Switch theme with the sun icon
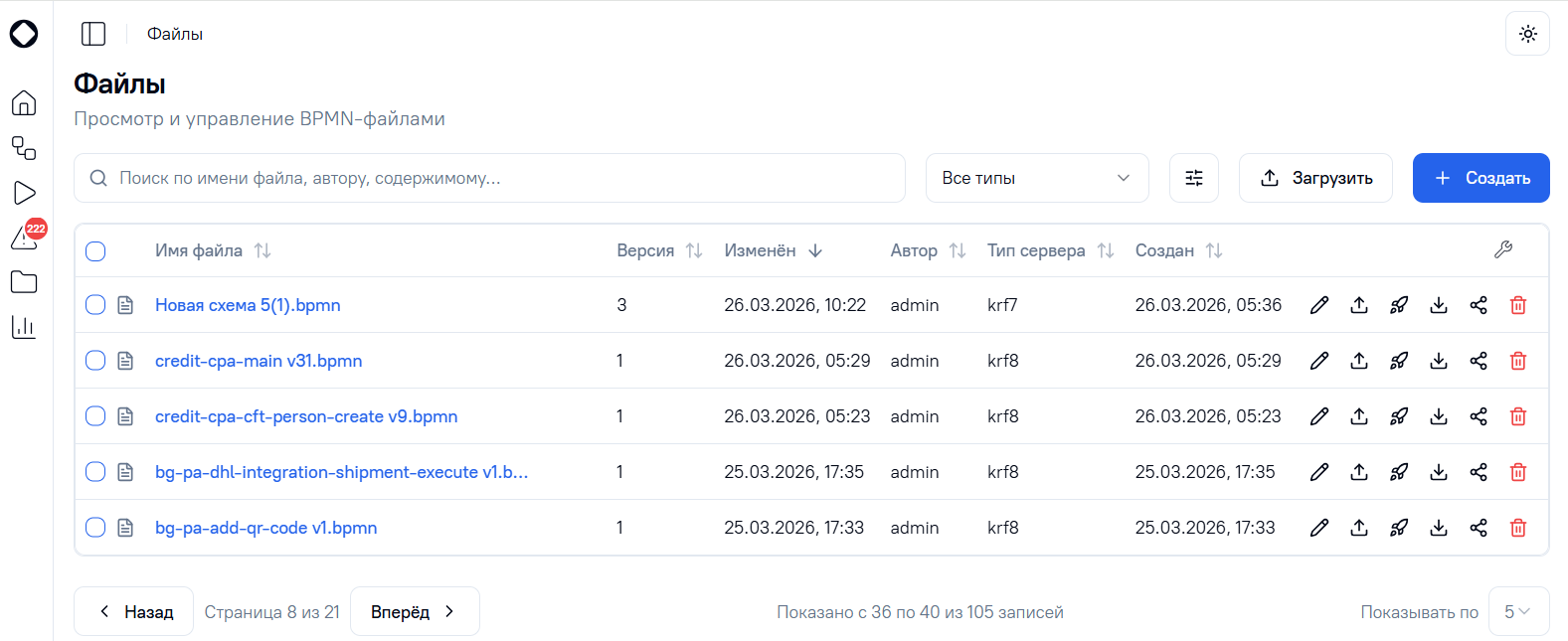The height and width of the screenshot is (641, 1568). pyautogui.click(x=1528, y=34)
